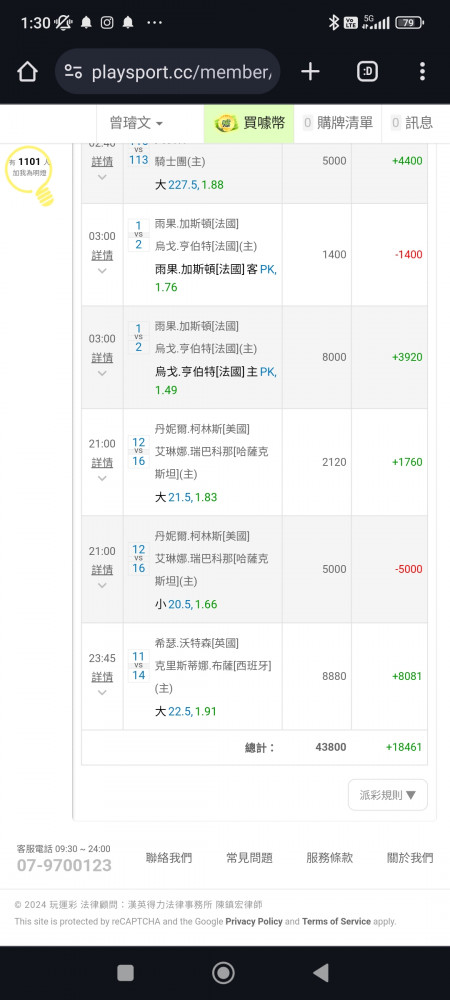The image size is (450, 1000).
Task: Expand details chevron for 23:45 match
Action: pyautogui.click(x=102, y=693)
